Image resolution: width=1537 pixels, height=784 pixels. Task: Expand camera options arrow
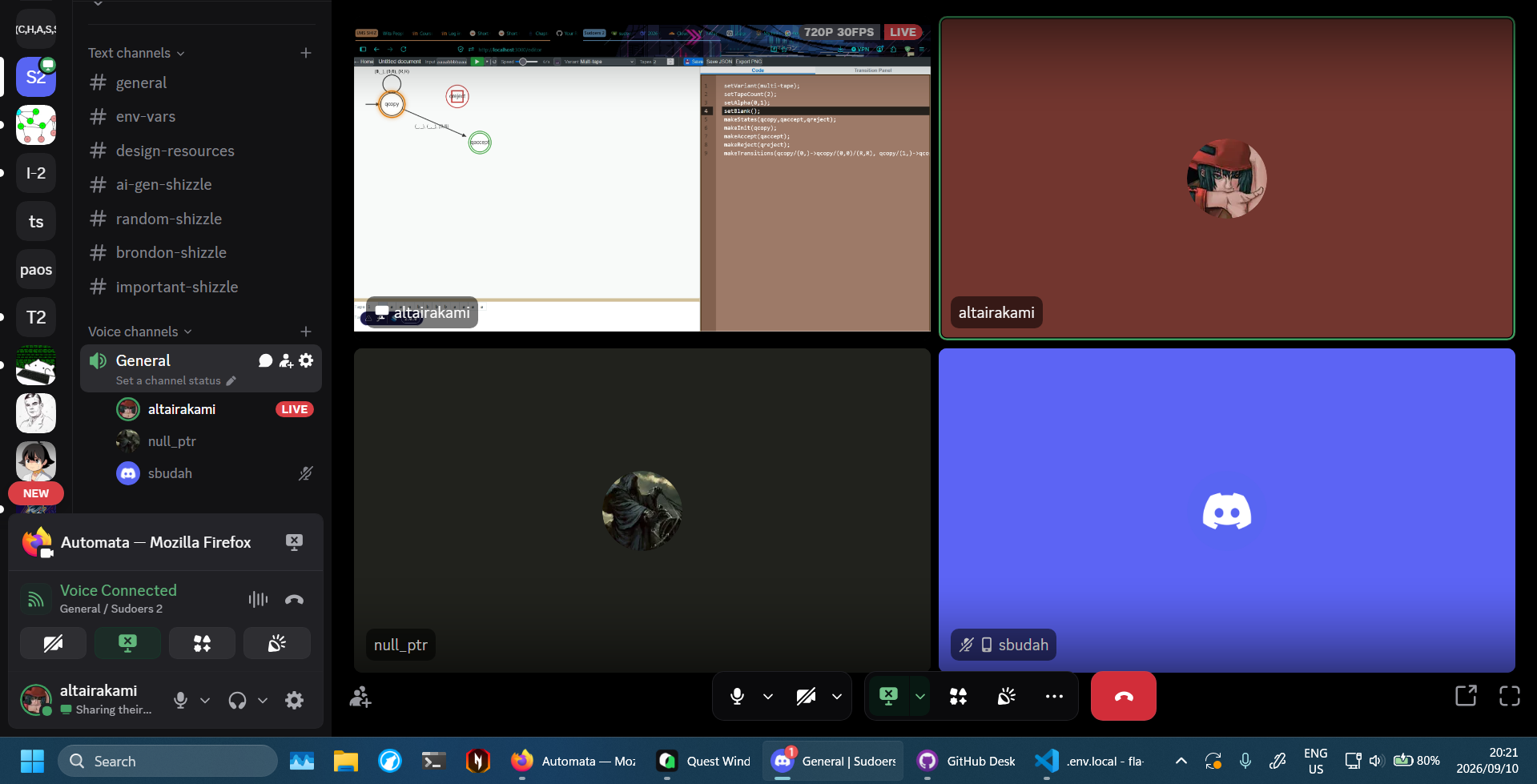coord(837,697)
